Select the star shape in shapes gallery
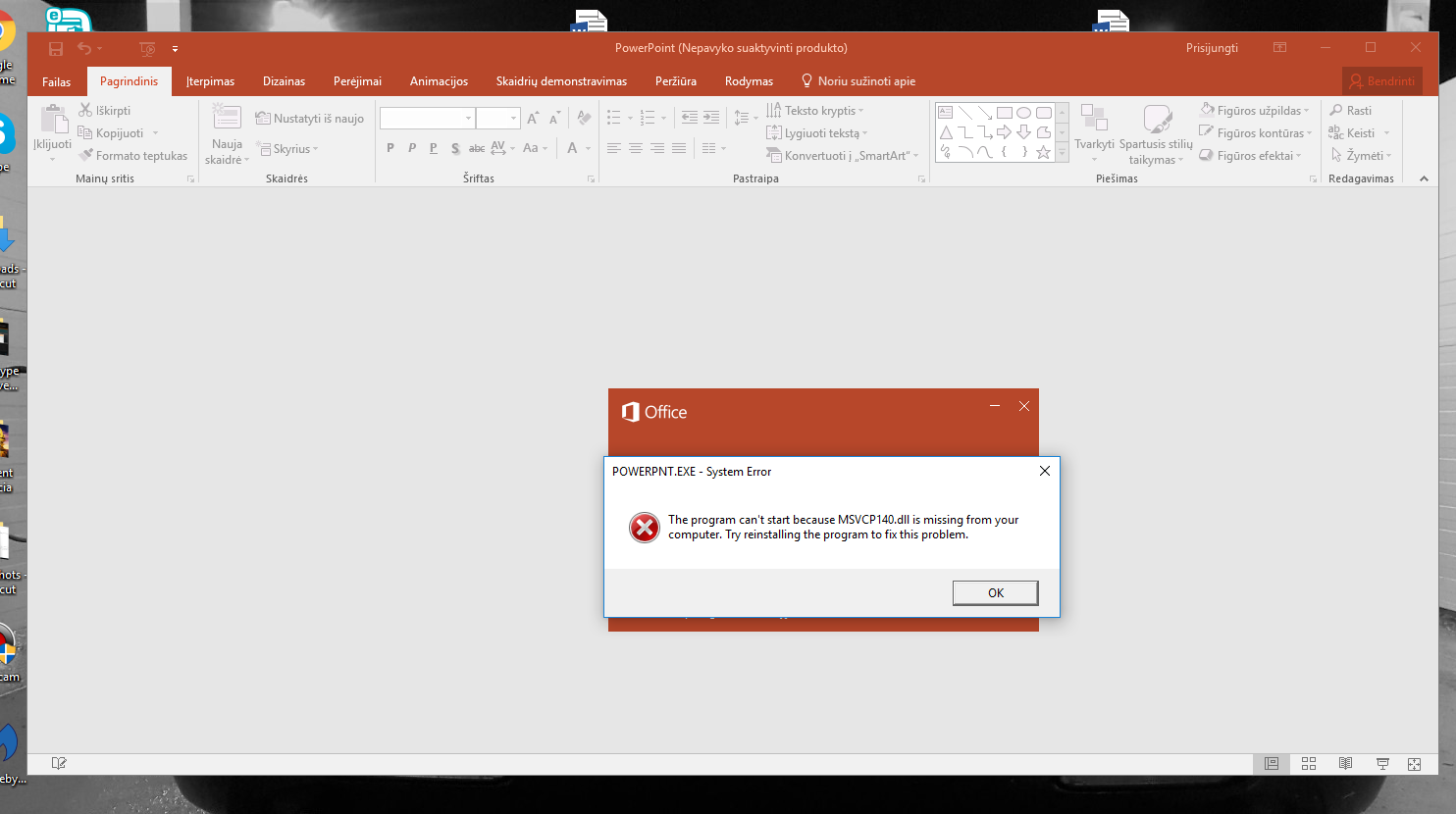 click(x=1043, y=152)
